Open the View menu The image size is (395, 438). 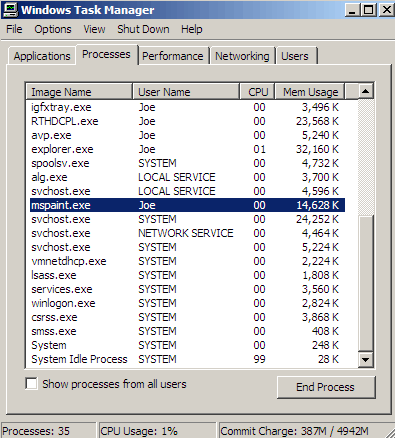(94, 29)
